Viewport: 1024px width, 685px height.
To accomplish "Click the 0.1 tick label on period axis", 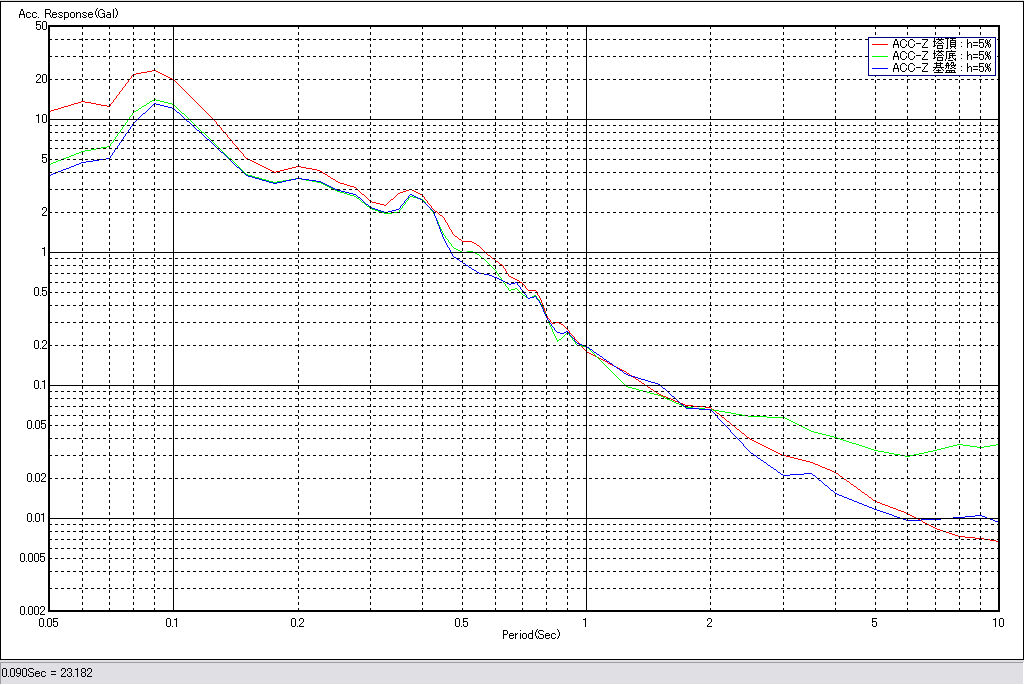I will click(x=173, y=623).
